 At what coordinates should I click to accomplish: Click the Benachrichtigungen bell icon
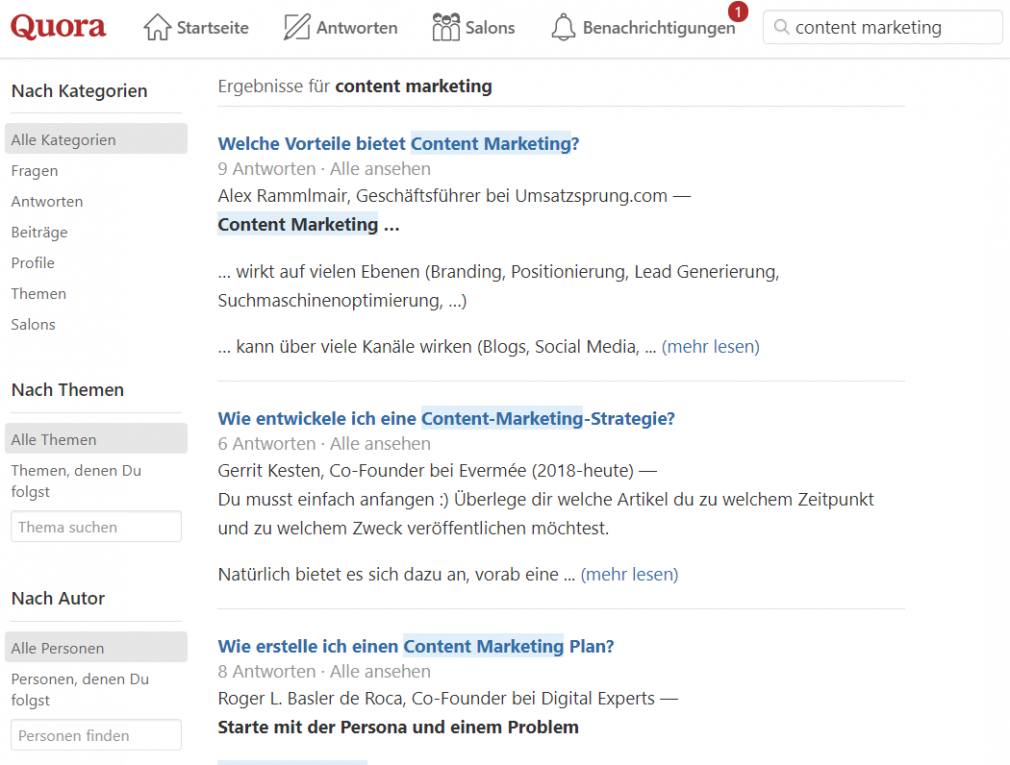click(563, 27)
